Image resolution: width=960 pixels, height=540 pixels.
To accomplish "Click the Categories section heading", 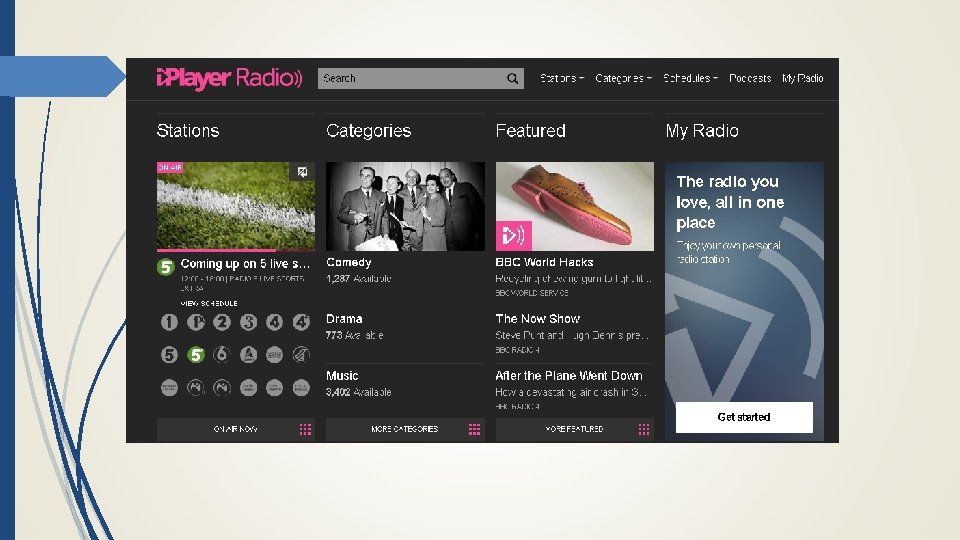I will [x=369, y=131].
